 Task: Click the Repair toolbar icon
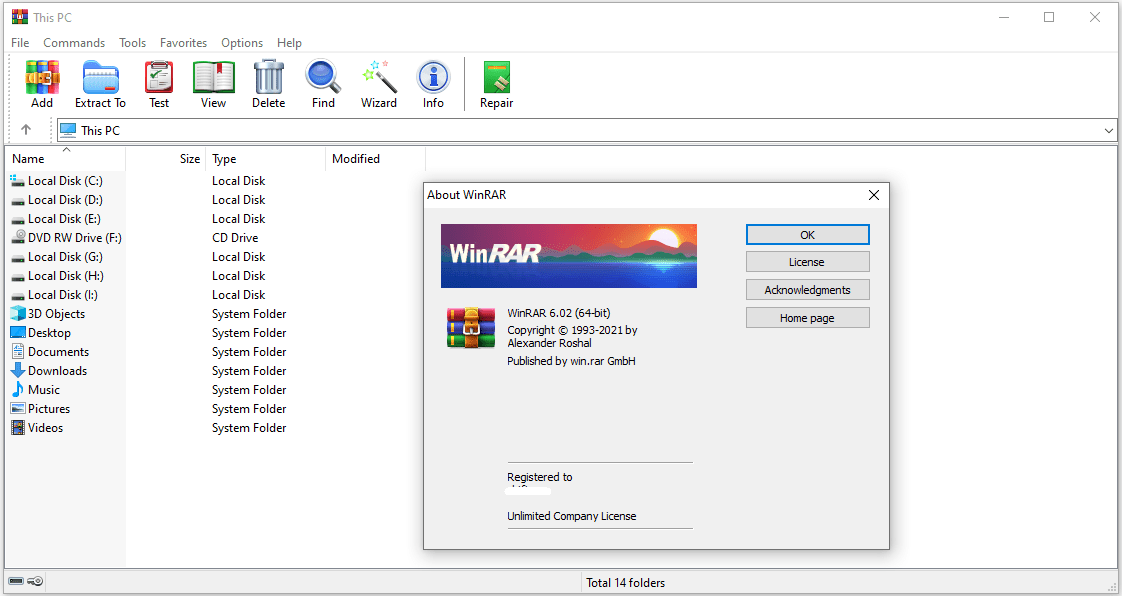497,77
